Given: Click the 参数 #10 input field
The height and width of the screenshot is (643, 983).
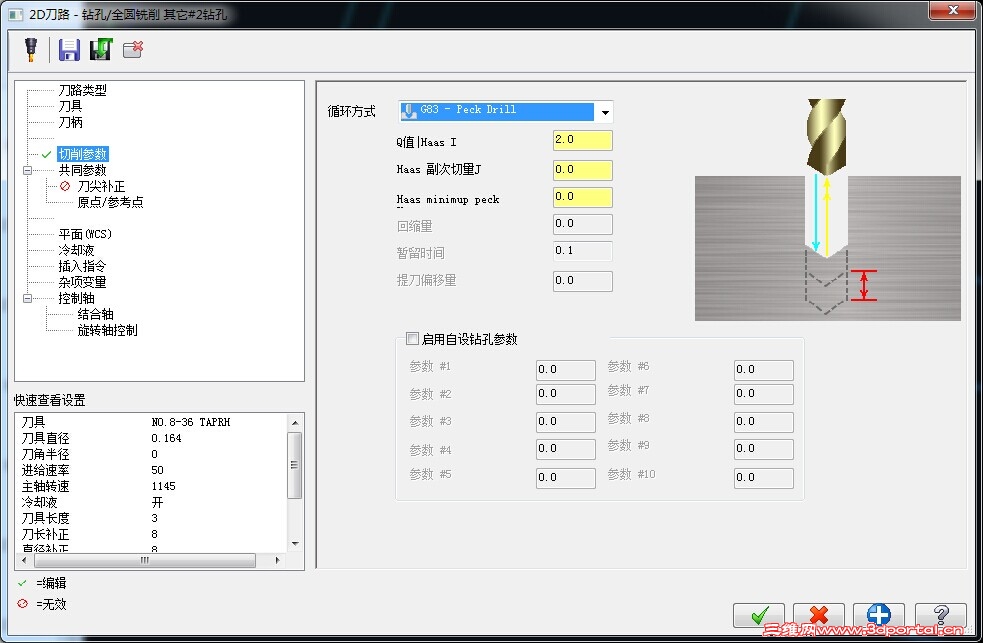Looking at the screenshot, I should click(x=764, y=478).
